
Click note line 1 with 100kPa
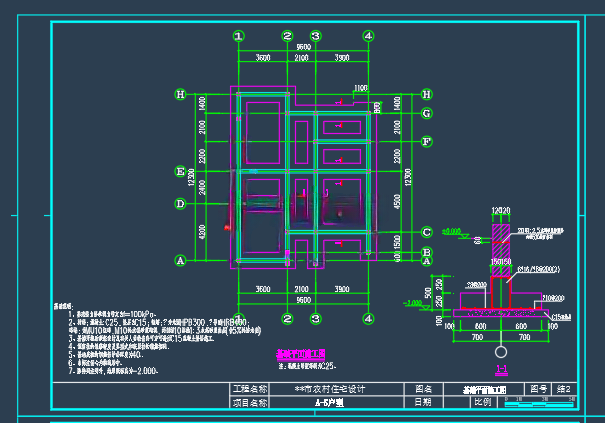pos(112,315)
